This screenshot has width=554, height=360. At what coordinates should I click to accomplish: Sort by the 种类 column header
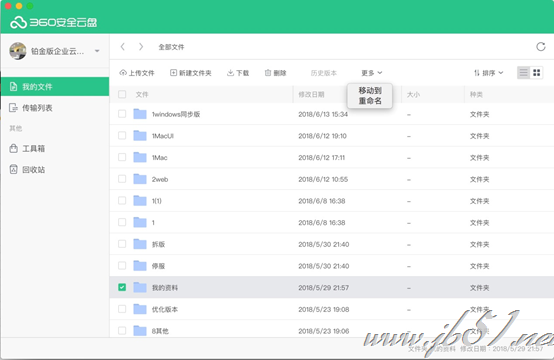pos(476,94)
